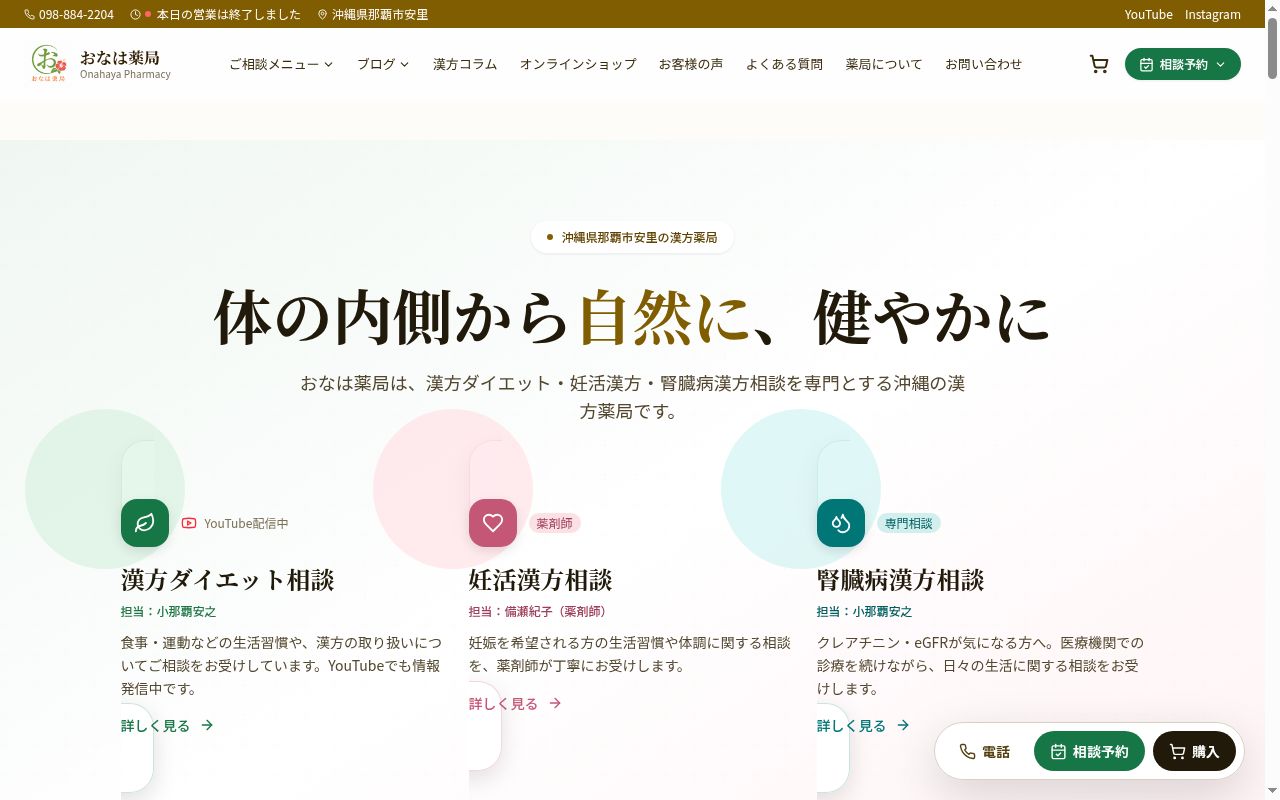This screenshot has height=800, width=1280.
Task: Click the floating 電話 button
Action: click(985, 752)
